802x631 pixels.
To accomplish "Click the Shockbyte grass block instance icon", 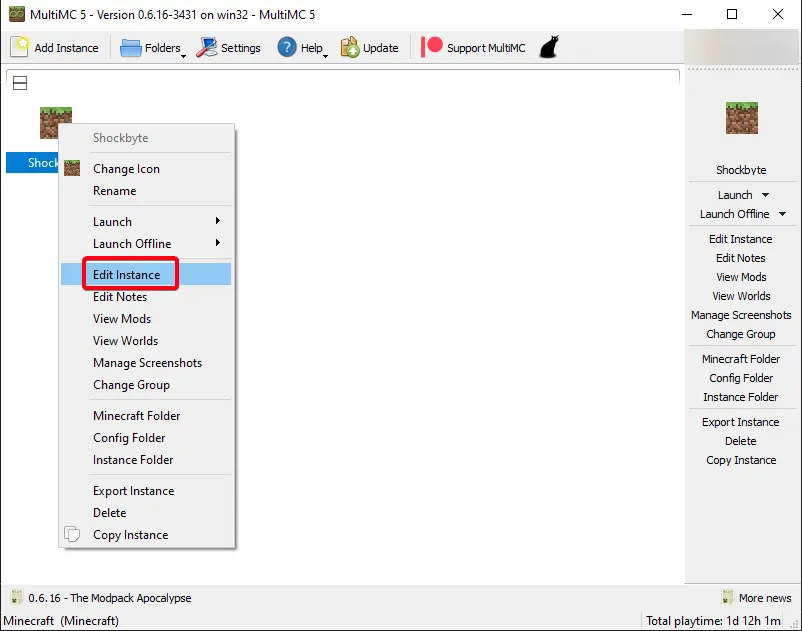I will (56, 121).
